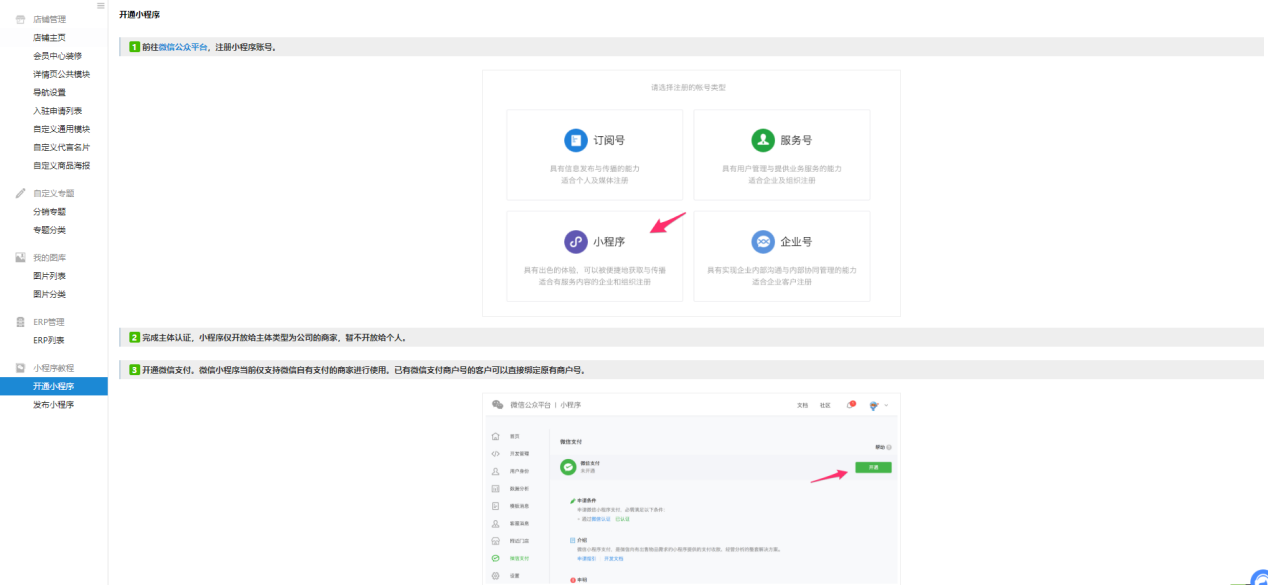
Task: Click the blue 企业号 envelope icon
Action: click(x=763, y=242)
